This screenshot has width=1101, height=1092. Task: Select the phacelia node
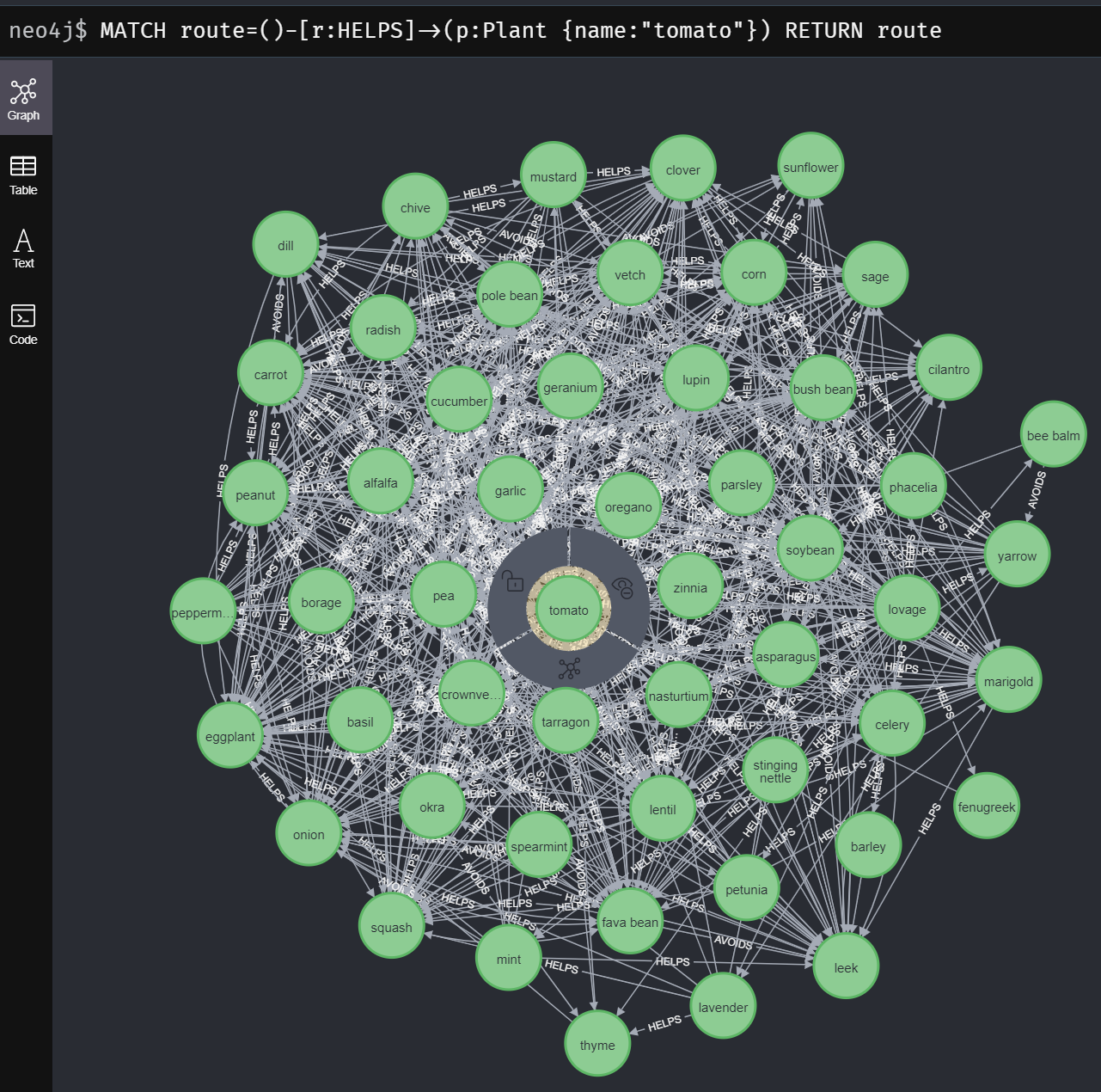tap(914, 488)
